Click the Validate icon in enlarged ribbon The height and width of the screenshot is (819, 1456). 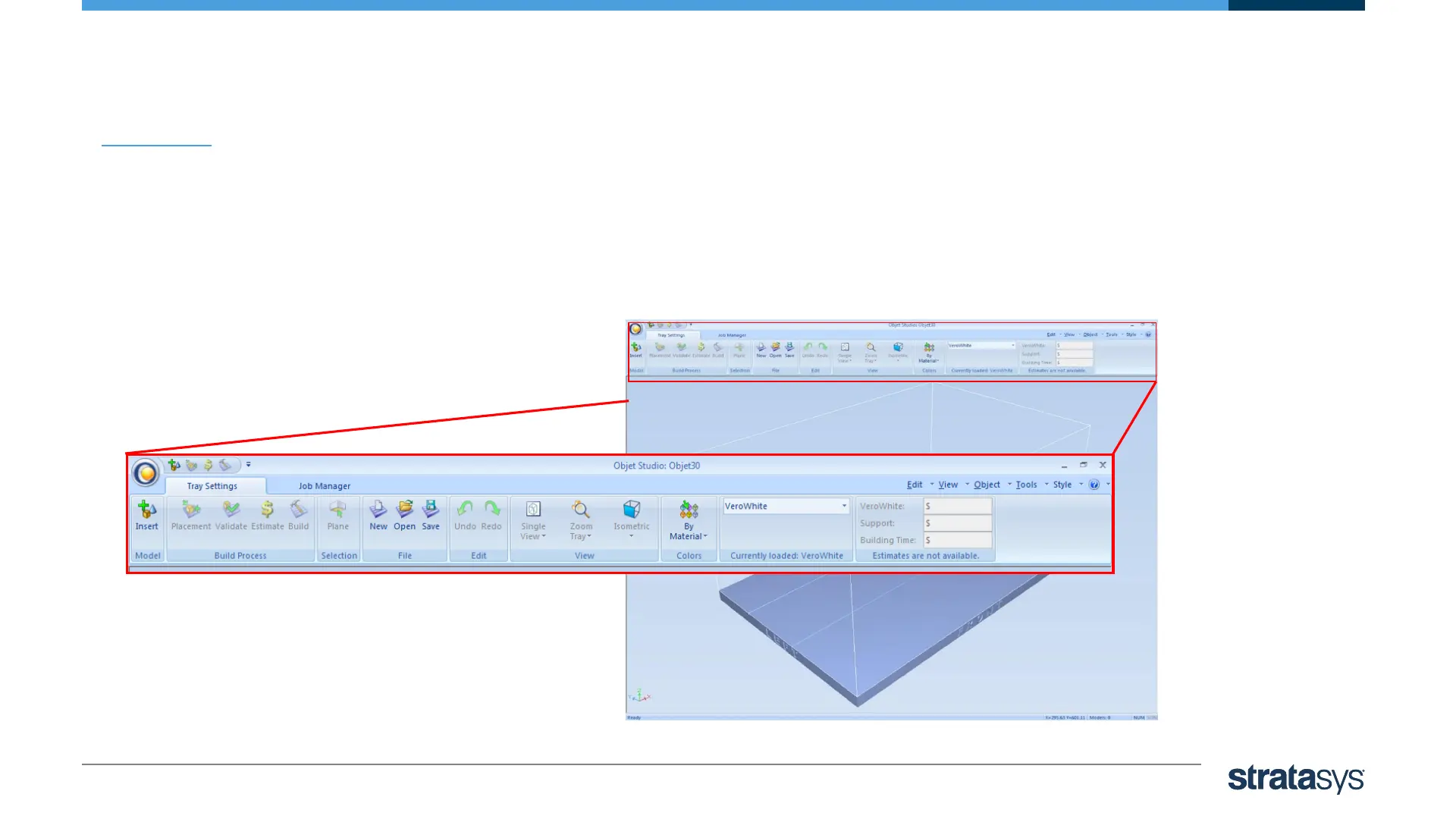pyautogui.click(x=231, y=510)
